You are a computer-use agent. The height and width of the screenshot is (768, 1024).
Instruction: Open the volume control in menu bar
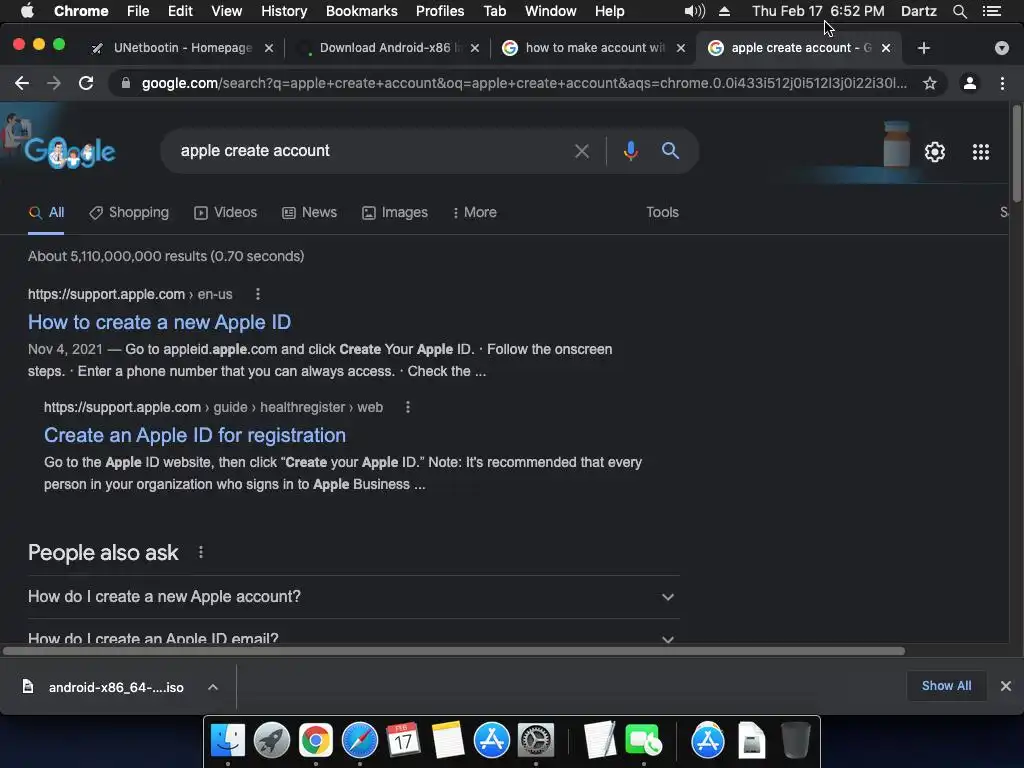click(694, 11)
